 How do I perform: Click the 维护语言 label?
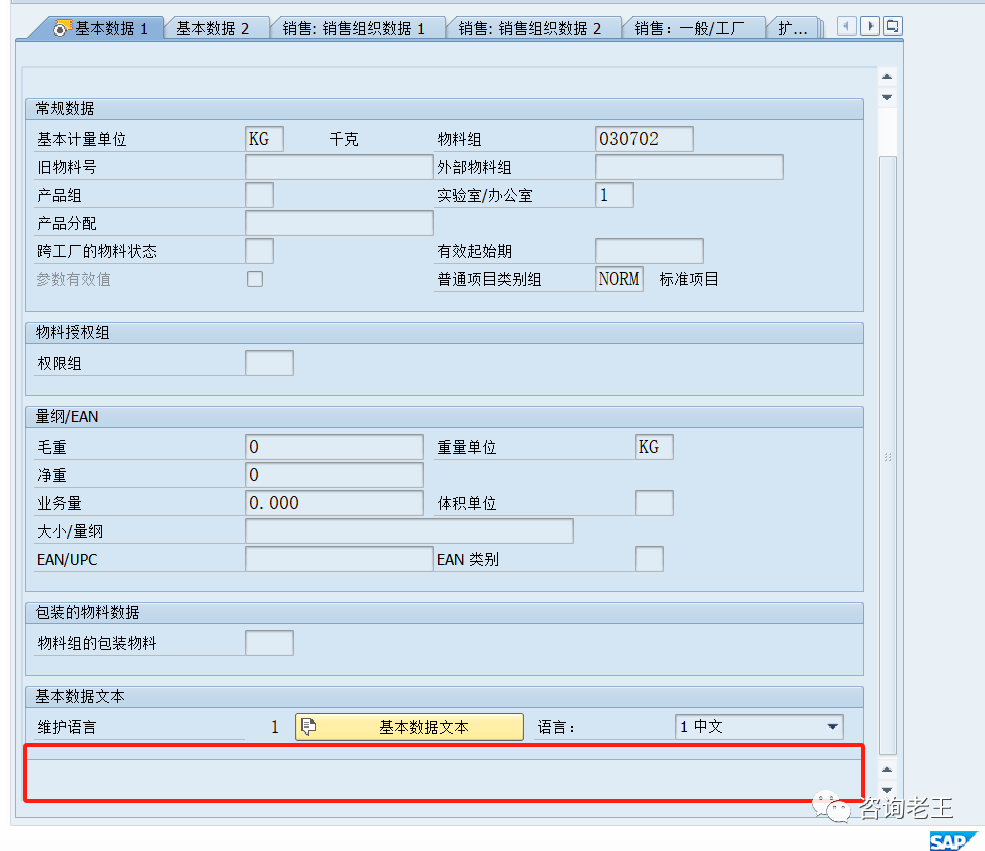coord(67,727)
